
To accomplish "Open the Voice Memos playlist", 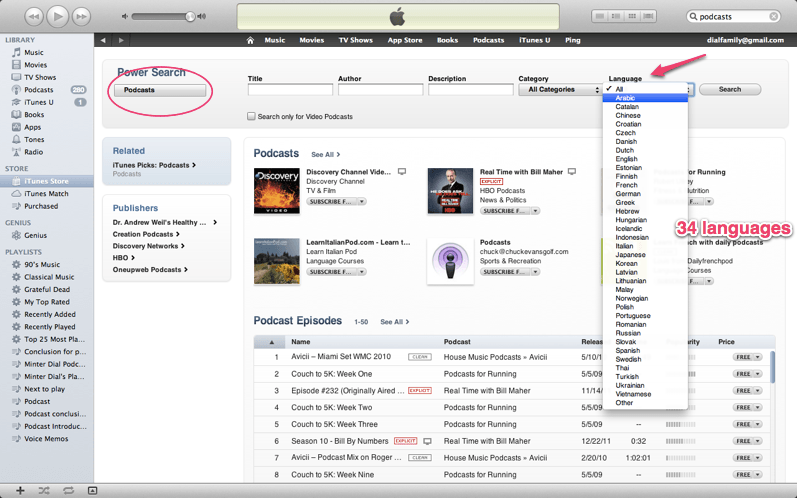I will [x=46, y=439].
